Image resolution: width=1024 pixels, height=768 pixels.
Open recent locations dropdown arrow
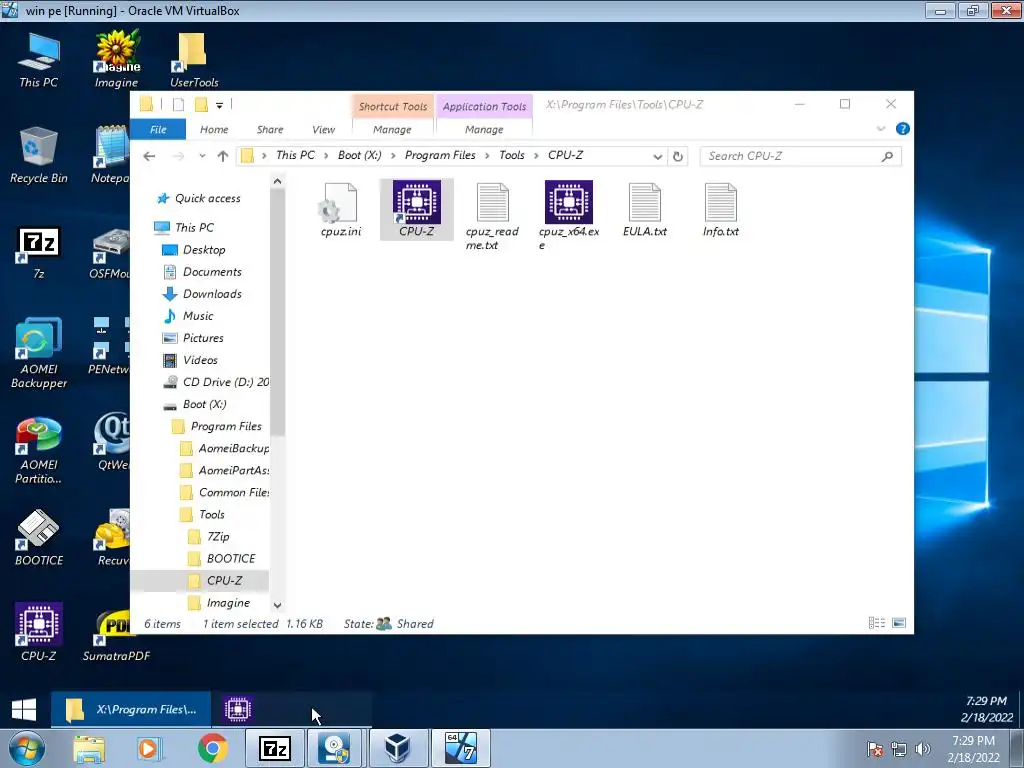[202, 156]
